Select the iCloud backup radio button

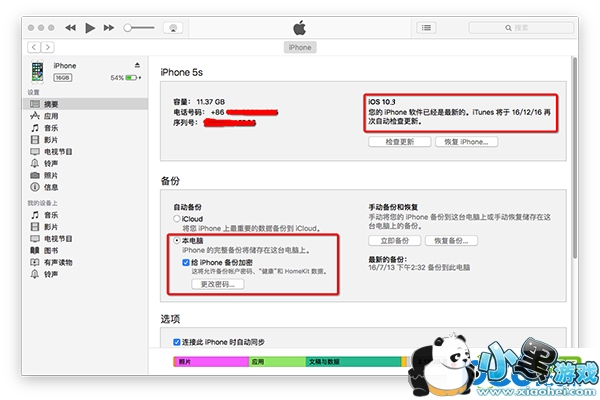(177, 219)
